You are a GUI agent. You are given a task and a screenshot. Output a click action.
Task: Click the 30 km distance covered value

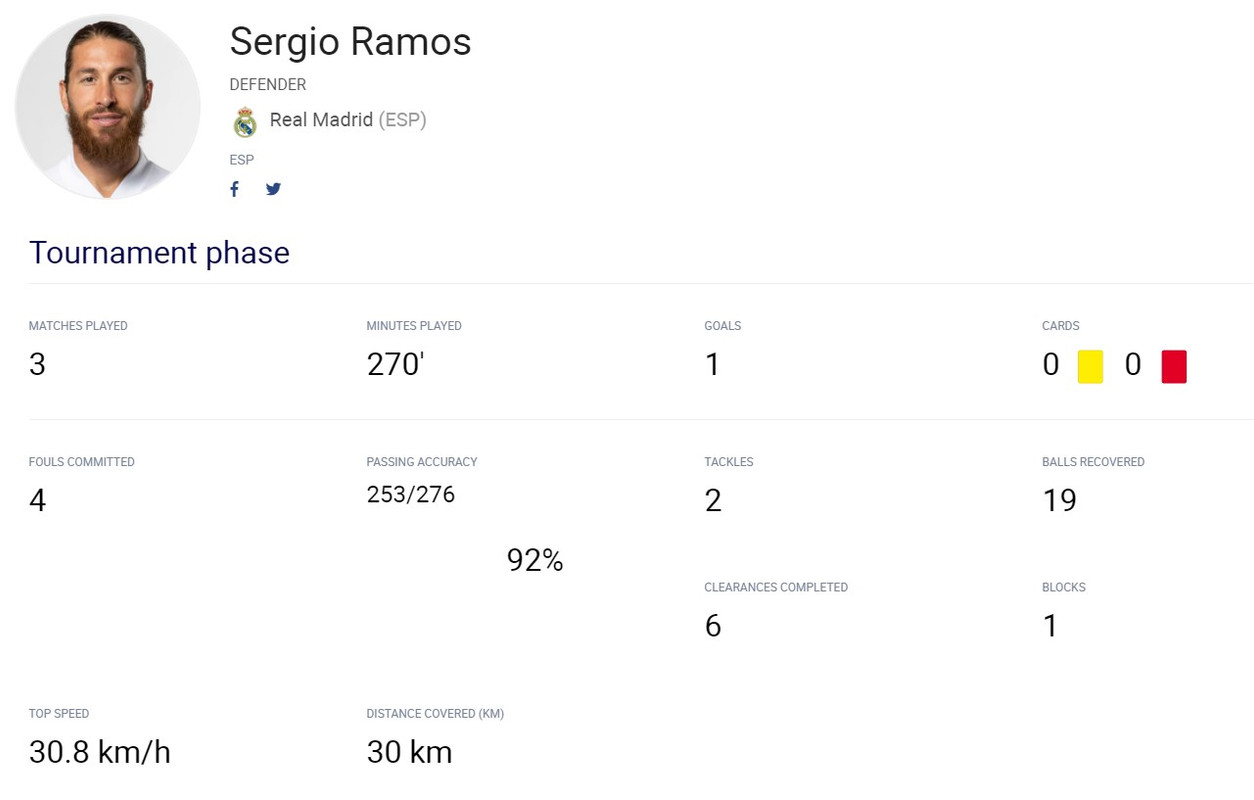pos(410,753)
